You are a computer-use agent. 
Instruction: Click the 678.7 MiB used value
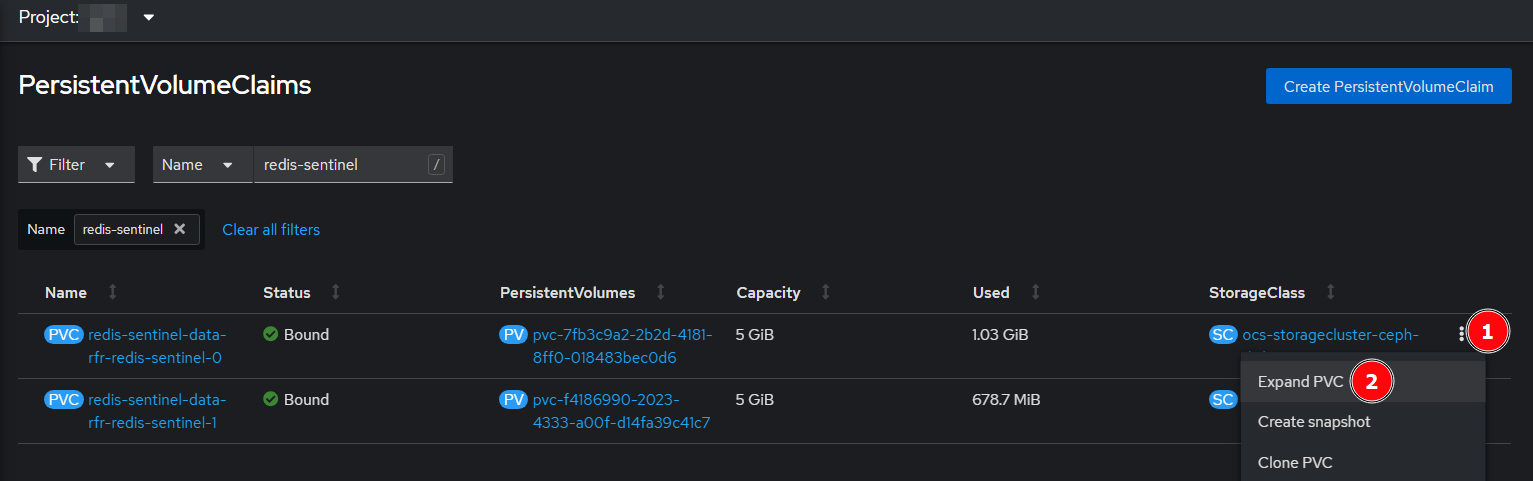1006,400
